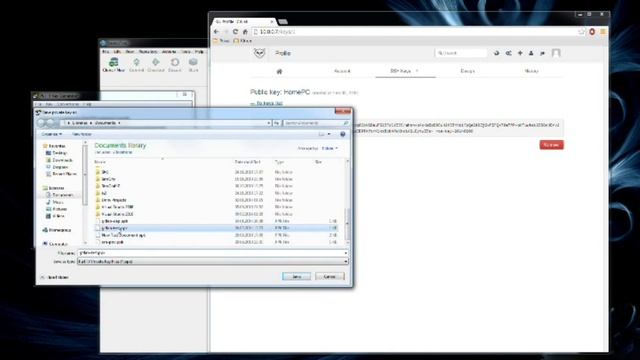
Task: Select Recent Places in the save dialog sidebar
Action: (x=61, y=174)
